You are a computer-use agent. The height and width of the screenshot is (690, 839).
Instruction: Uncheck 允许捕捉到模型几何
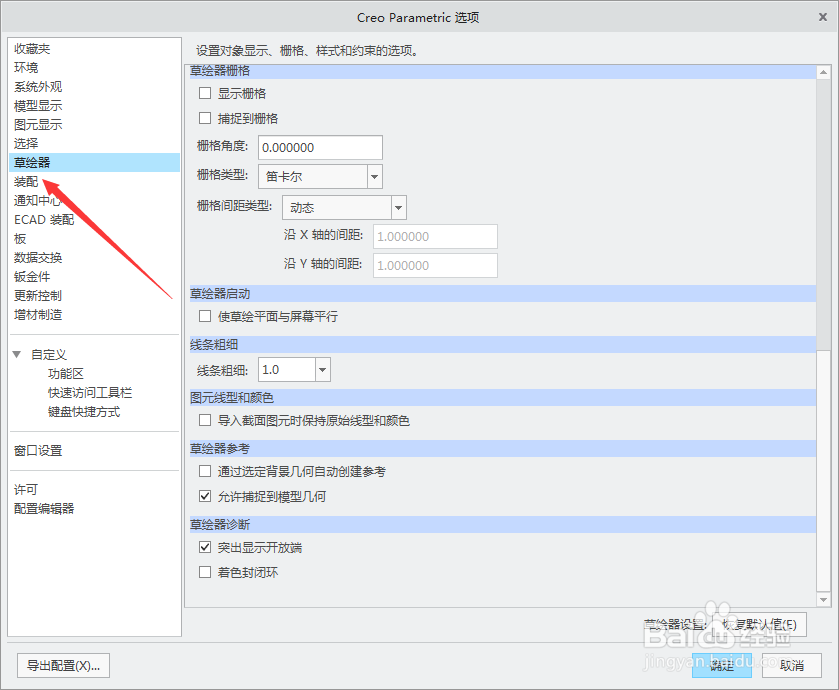[x=205, y=496]
